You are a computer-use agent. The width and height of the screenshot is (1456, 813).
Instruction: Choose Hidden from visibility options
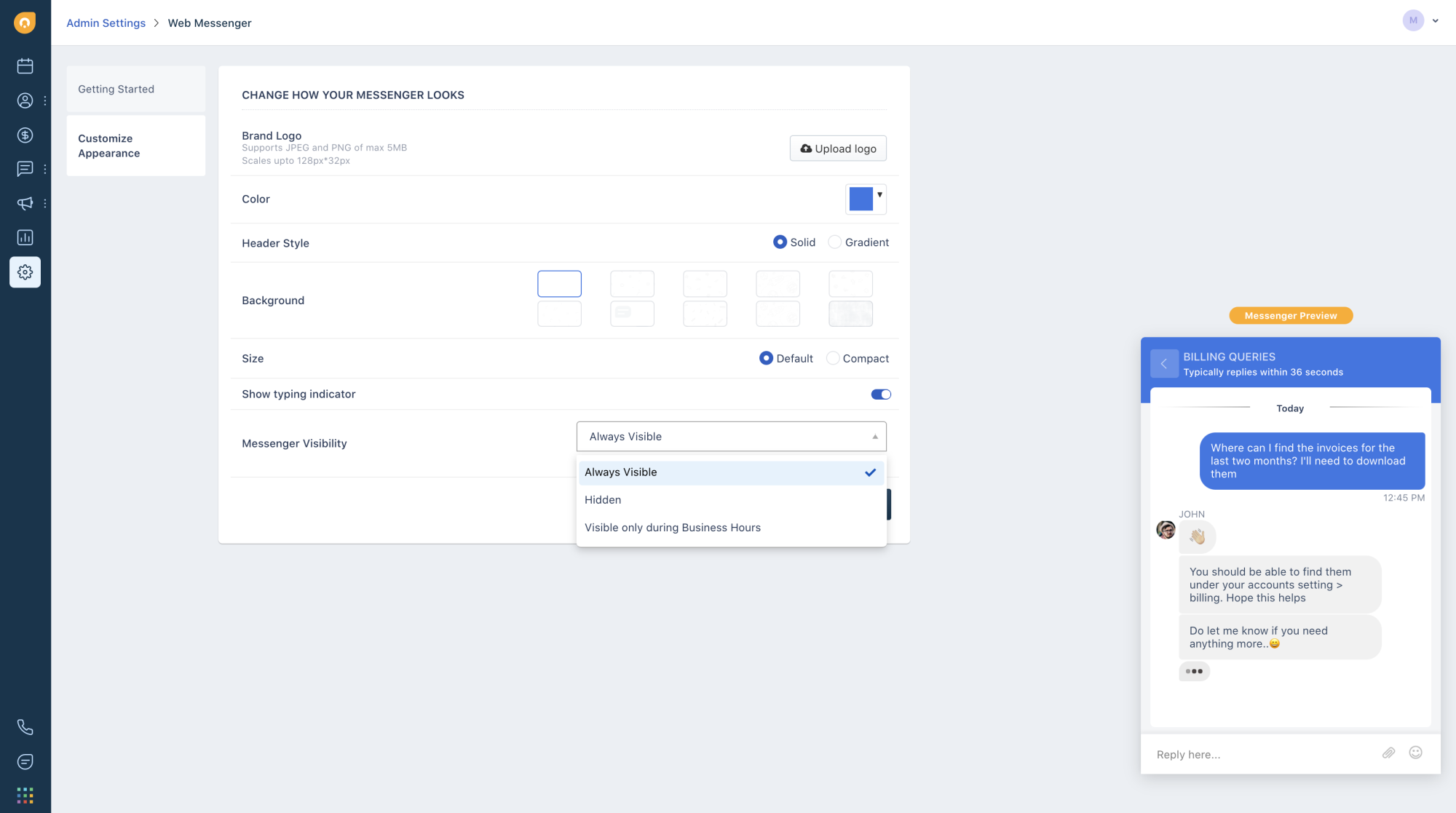tap(603, 500)
